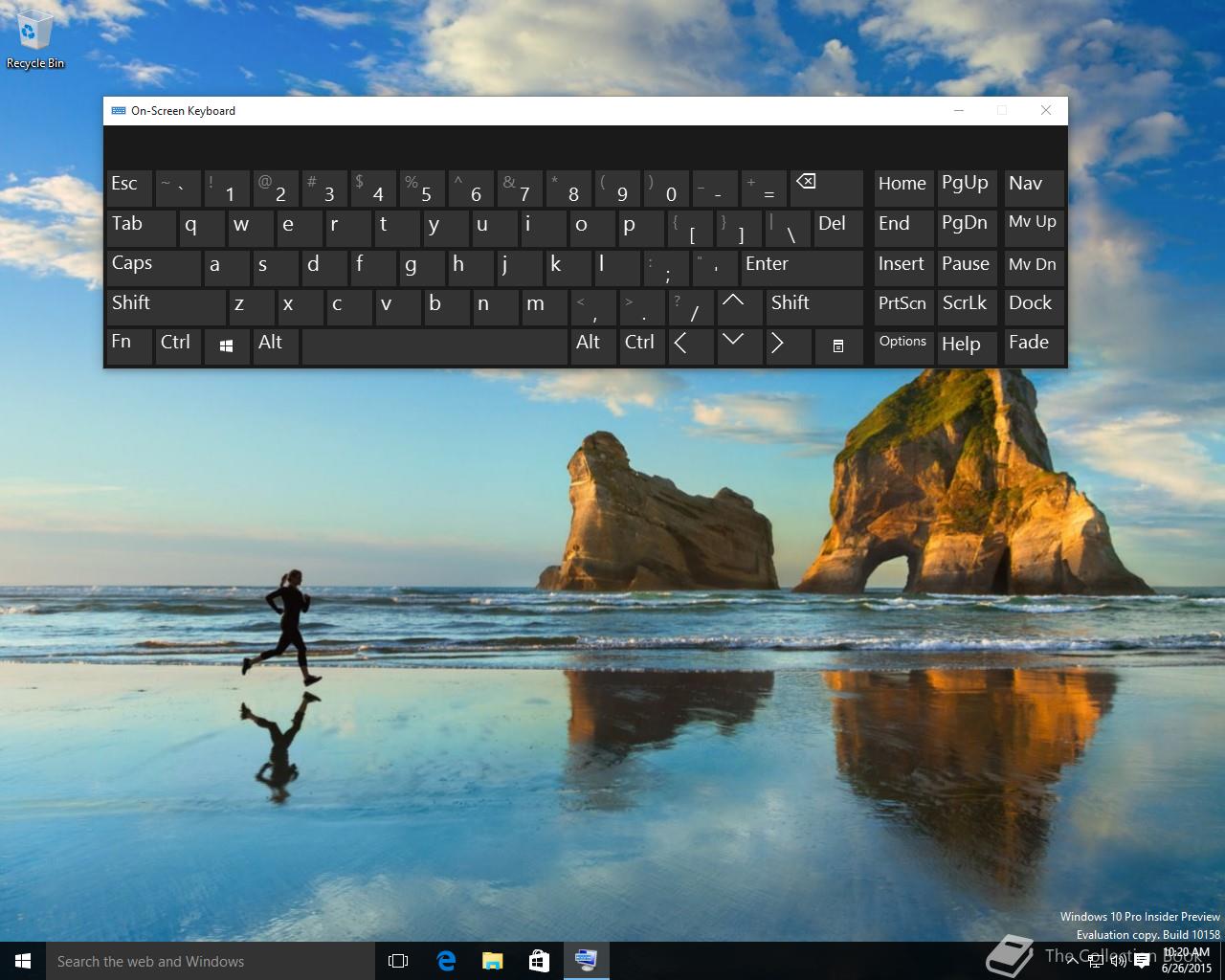Viewport: 1225px width, 980px height.
Task: Click the Mv Up key
Action: (x=1034, y=228)
